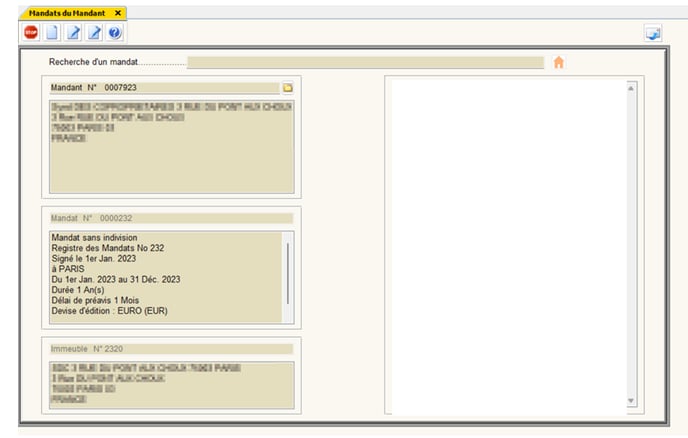Click scroll up arrow in right panel
The image size is (688, 438).
(x=631, y=88)
